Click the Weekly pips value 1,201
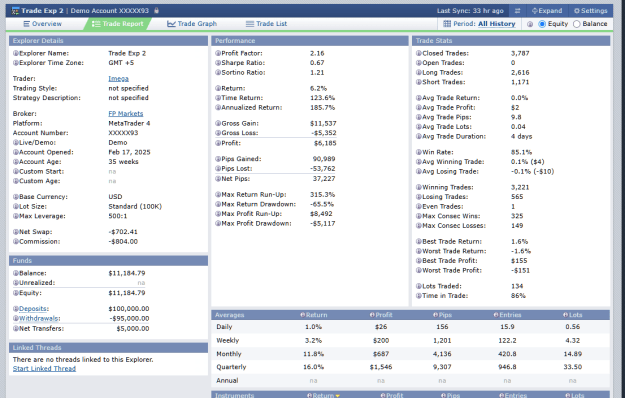This screenshot has width=625, height=398. [442, 341]
